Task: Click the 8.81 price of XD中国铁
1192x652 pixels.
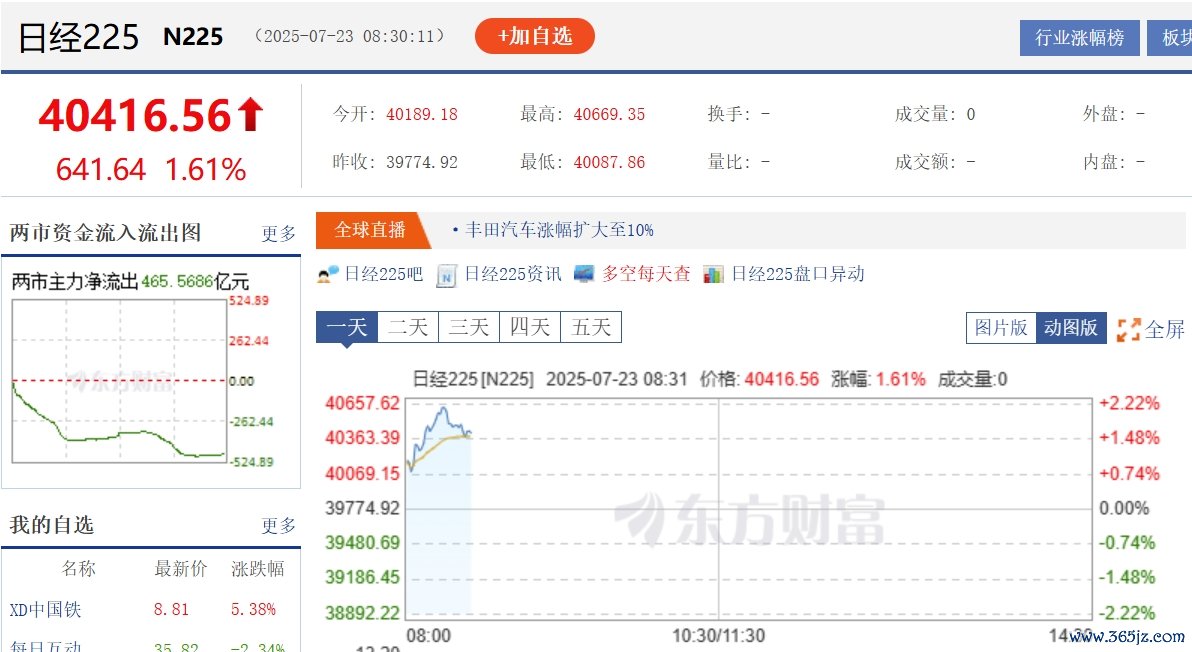Action: pos(171,609)
